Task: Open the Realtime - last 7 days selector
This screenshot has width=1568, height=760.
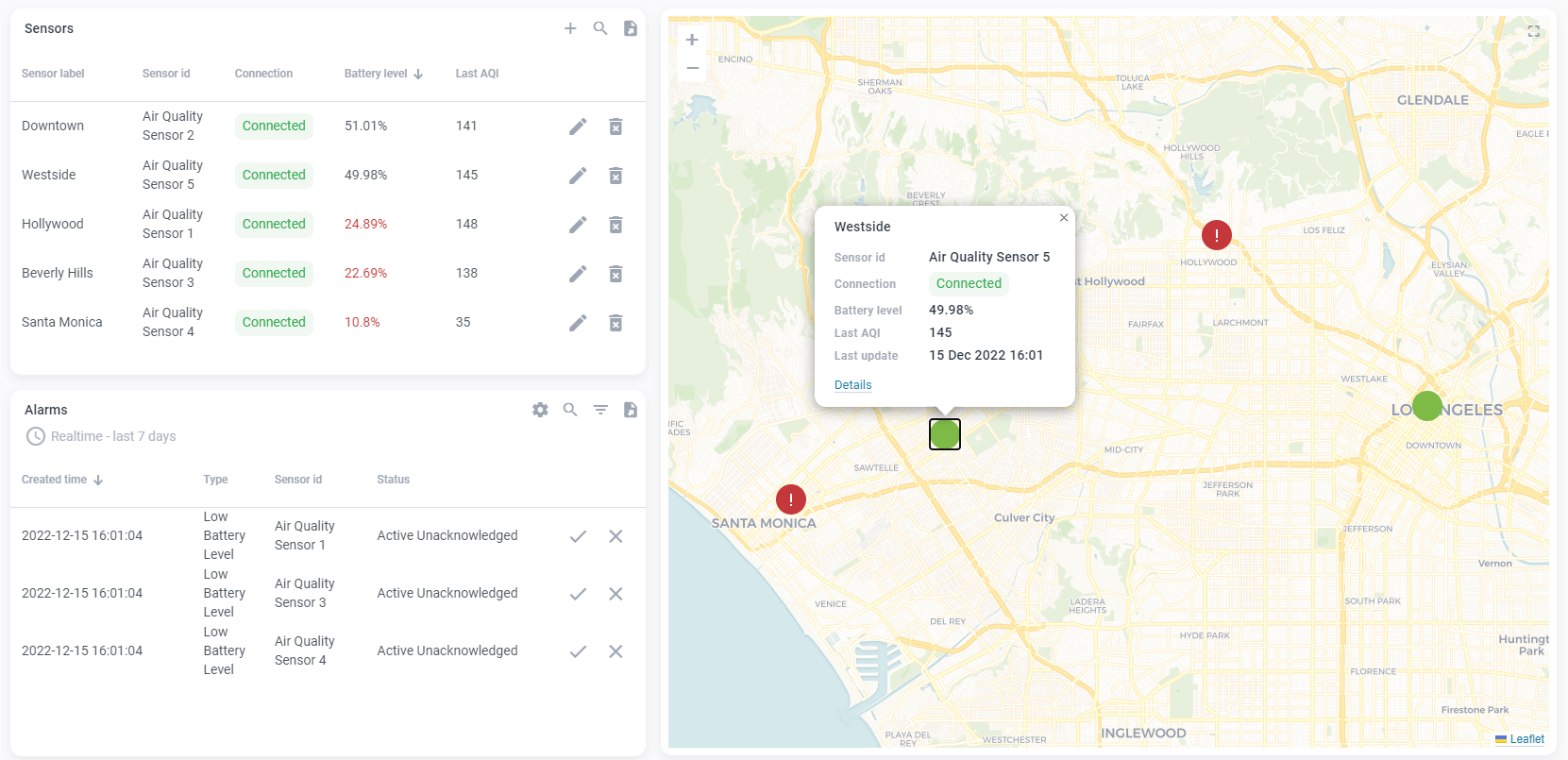Action: pos(101,436)
